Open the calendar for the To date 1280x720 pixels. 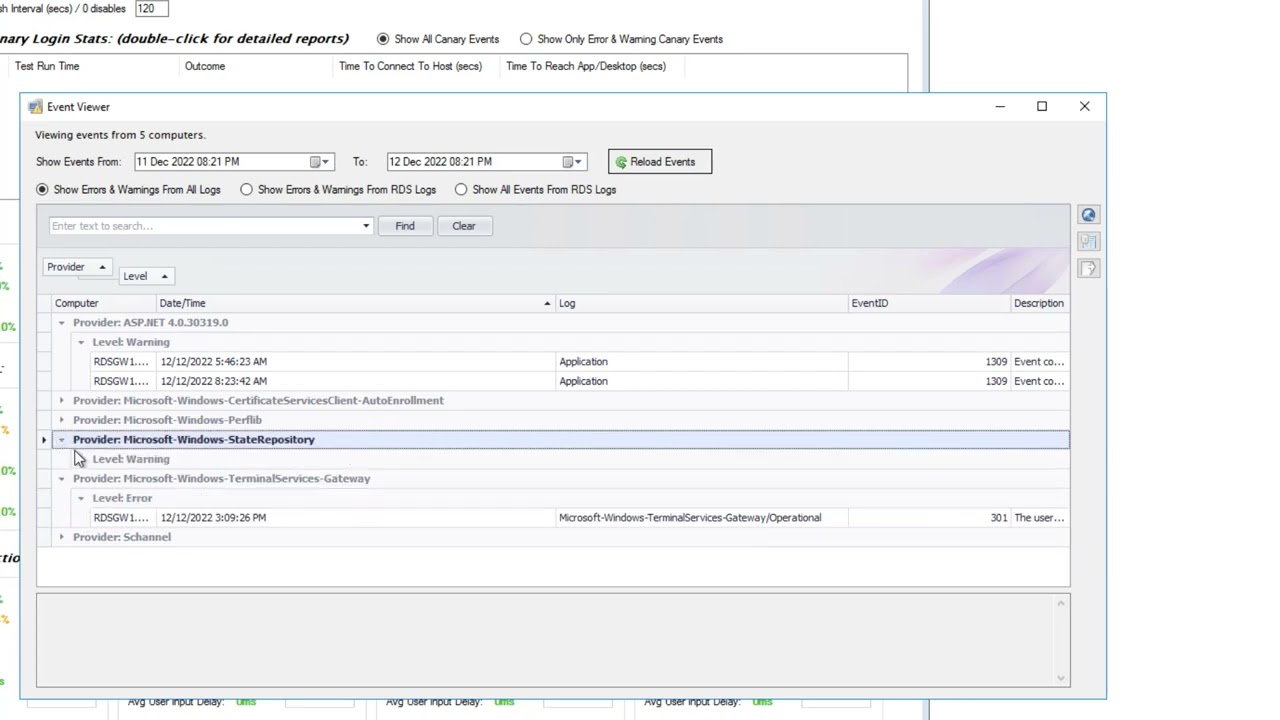(572, 162)
